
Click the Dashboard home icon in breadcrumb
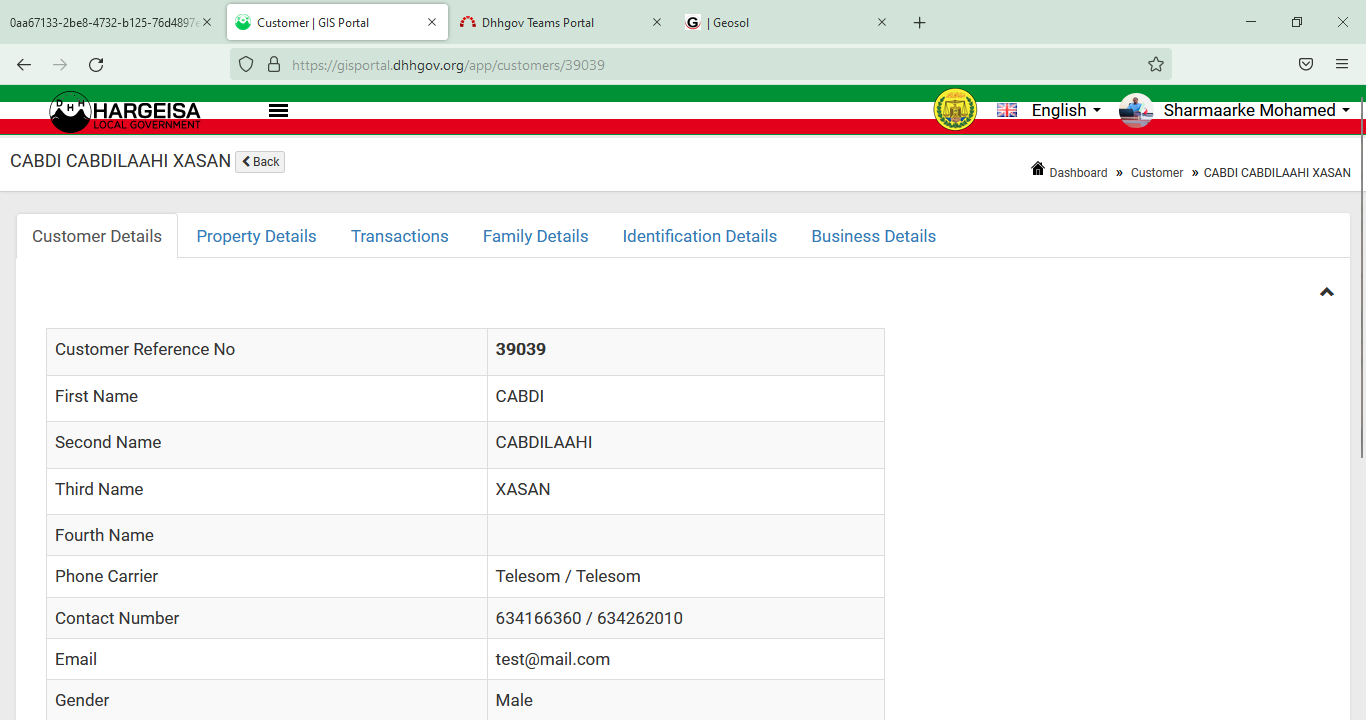1038,169
